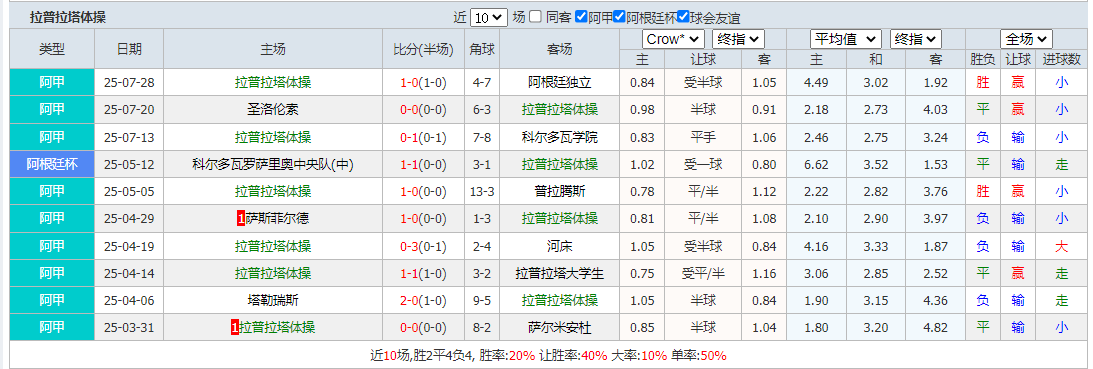Select the 阿甲 type cell for 25-07-28

point(52,83)
